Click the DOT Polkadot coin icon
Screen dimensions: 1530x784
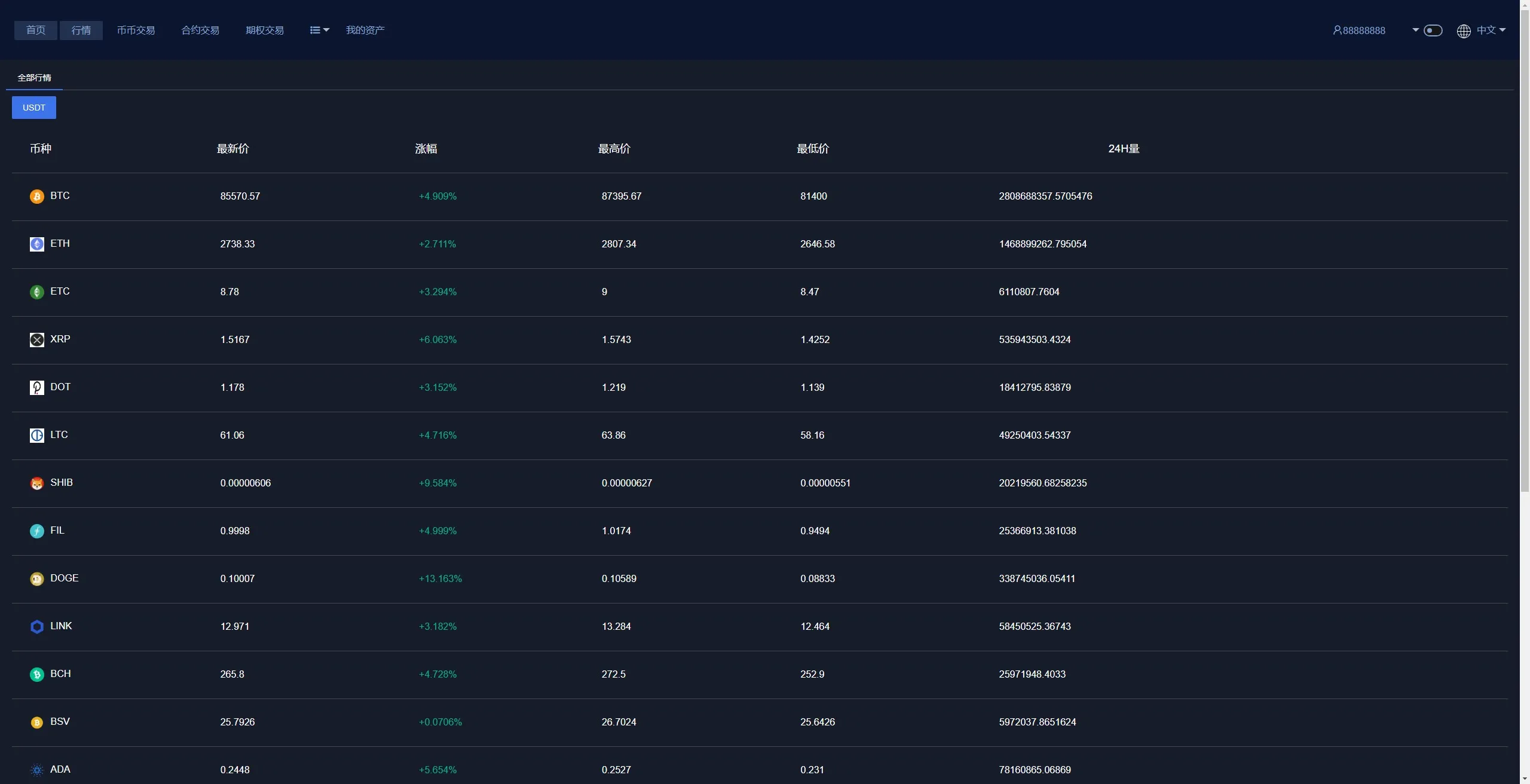click(37, 388)
